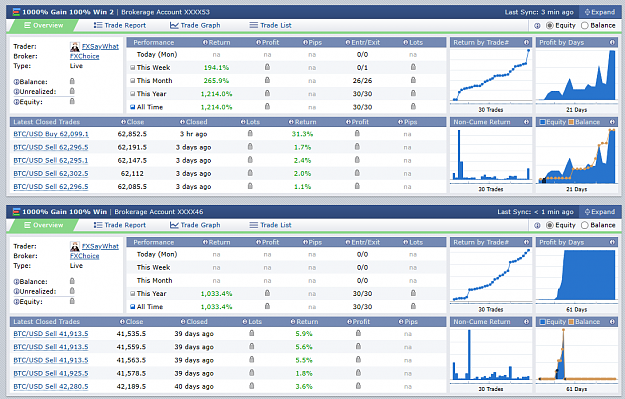Image resolution: width=625 pixels, height=399 pixels.
Task: Click info icon on Non-Cume Return chart, XXXX53
Action: pyautogui.click(x=526, y=122)
